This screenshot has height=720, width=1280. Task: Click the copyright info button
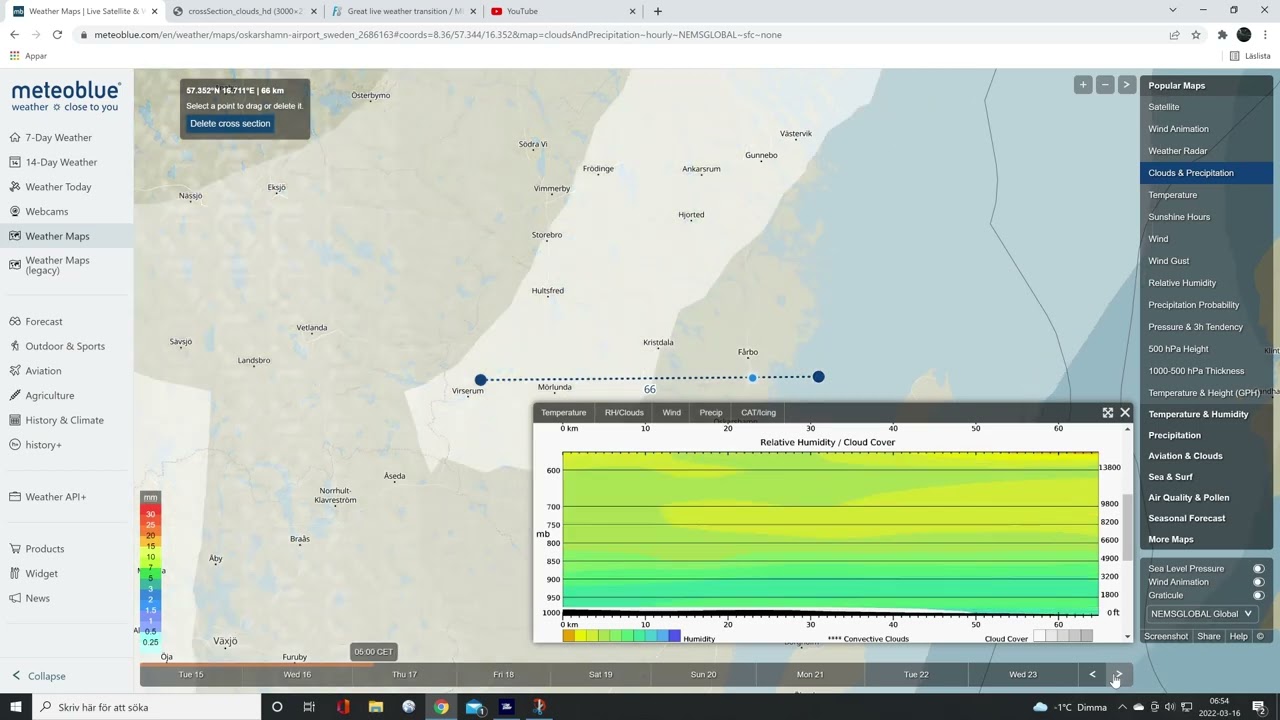1260,636
